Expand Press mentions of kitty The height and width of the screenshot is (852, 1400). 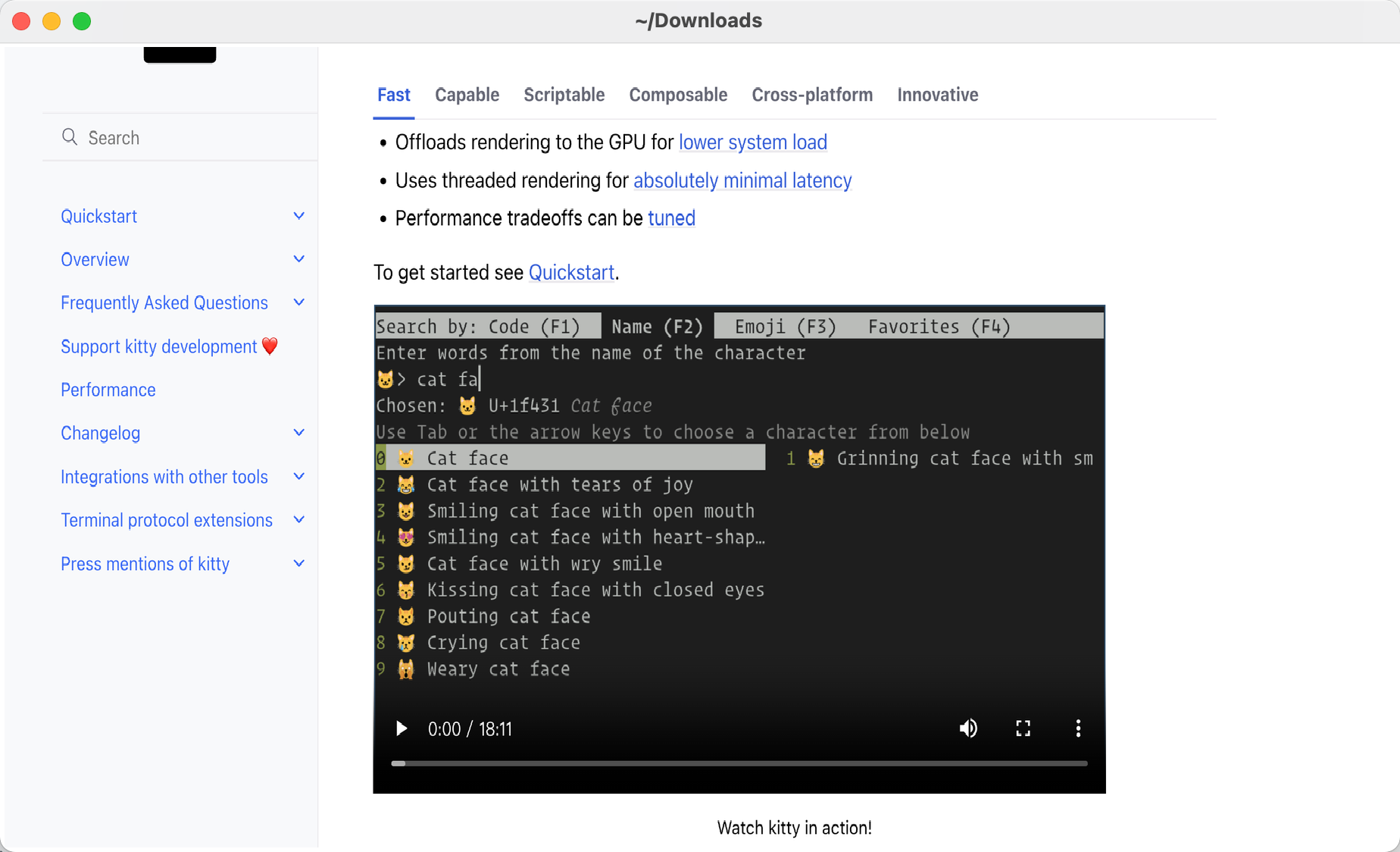tap(298, 563)
